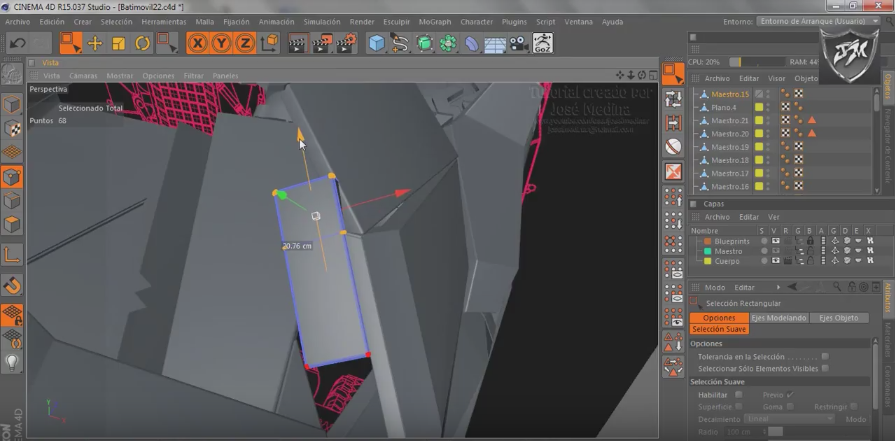Search attributes with magnifier icon
The image size is (895, 441).
837,287
